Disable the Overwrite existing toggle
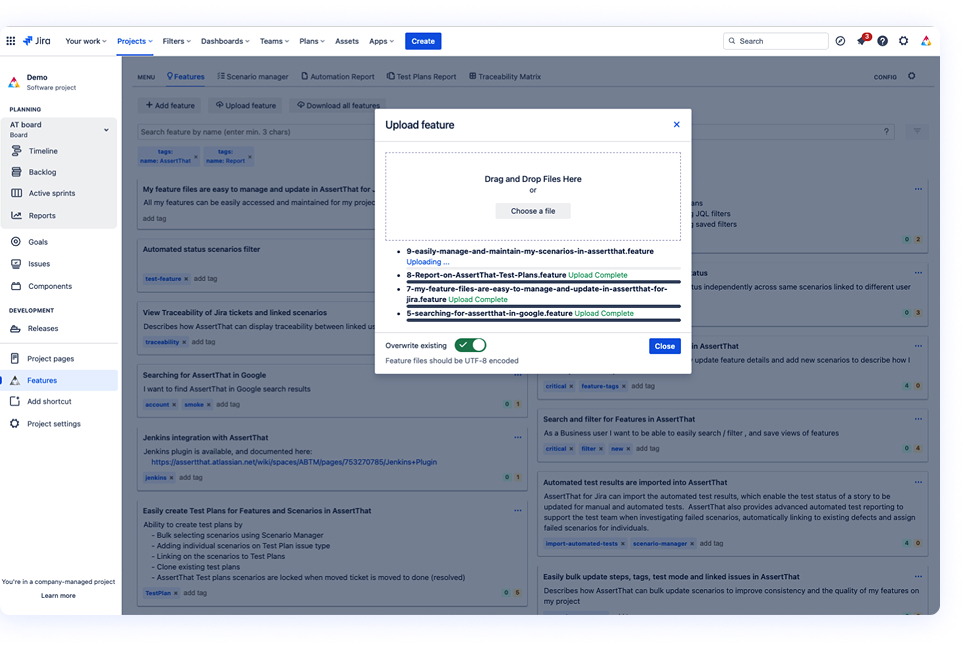This screenshot has height=649, width=966. click(469, 345)
